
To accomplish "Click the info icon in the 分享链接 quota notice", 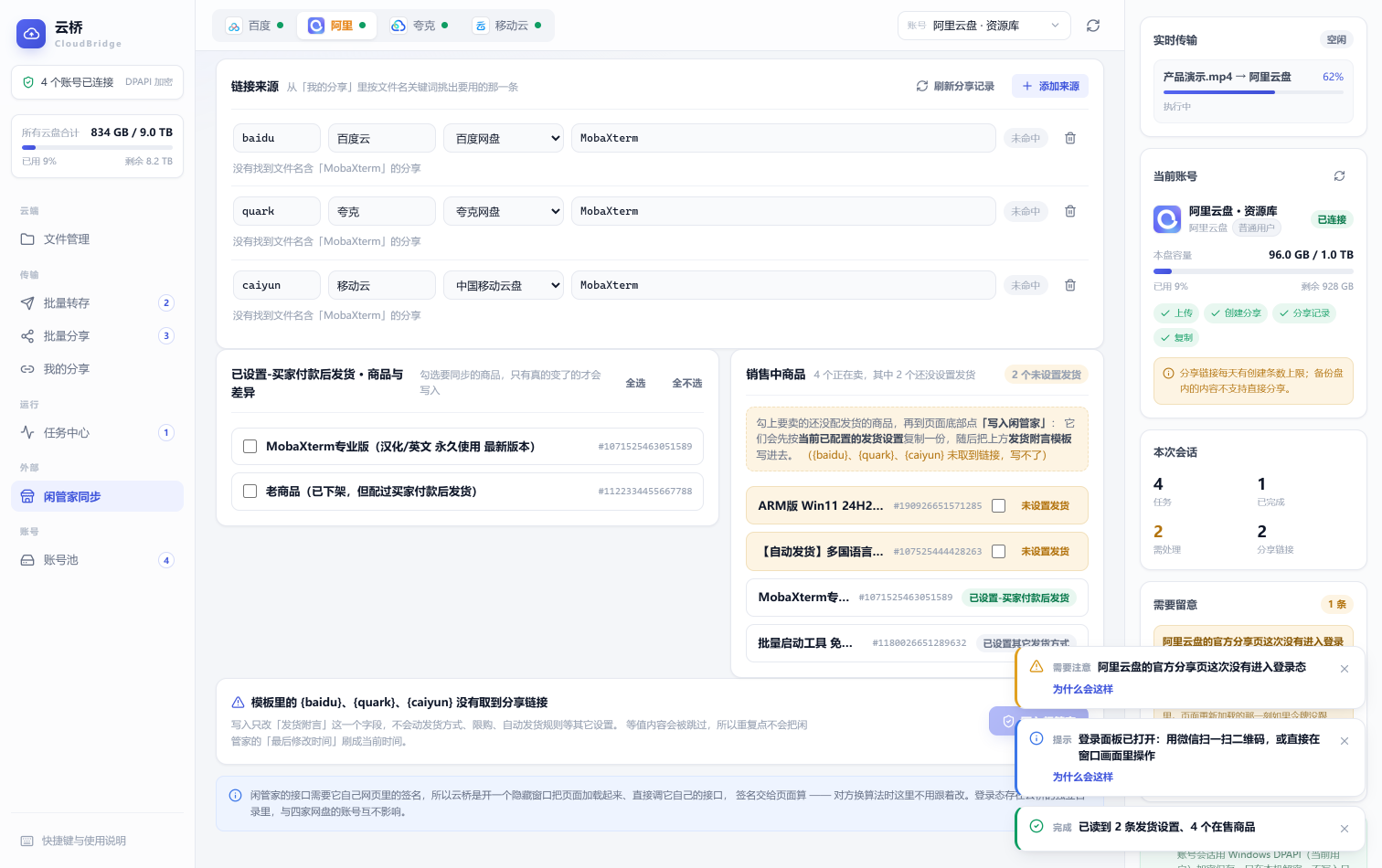I will (1168, 373).
